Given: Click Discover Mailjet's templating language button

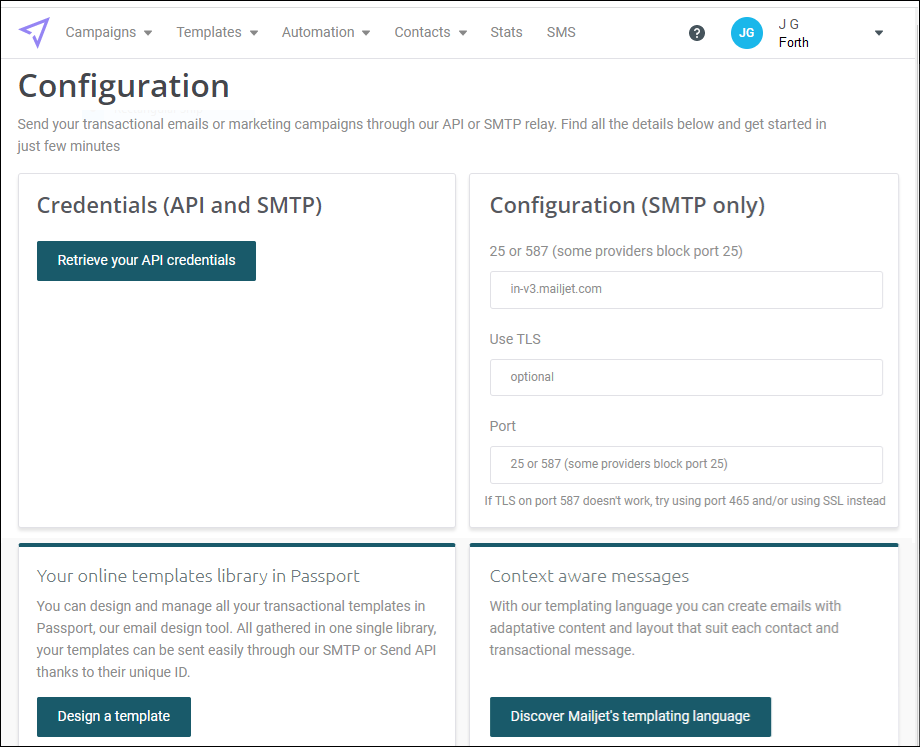Looking at the screenshot, I should (x=630, y=716).
